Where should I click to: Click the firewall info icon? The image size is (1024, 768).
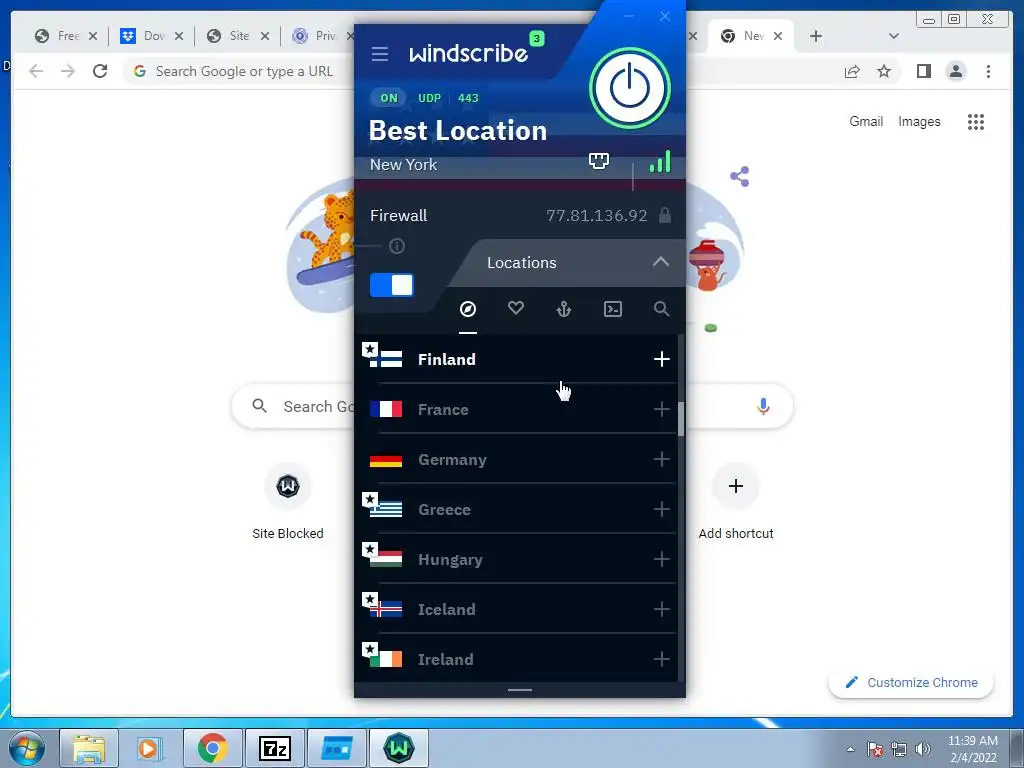pyautogui.click(x=396, y=246)
